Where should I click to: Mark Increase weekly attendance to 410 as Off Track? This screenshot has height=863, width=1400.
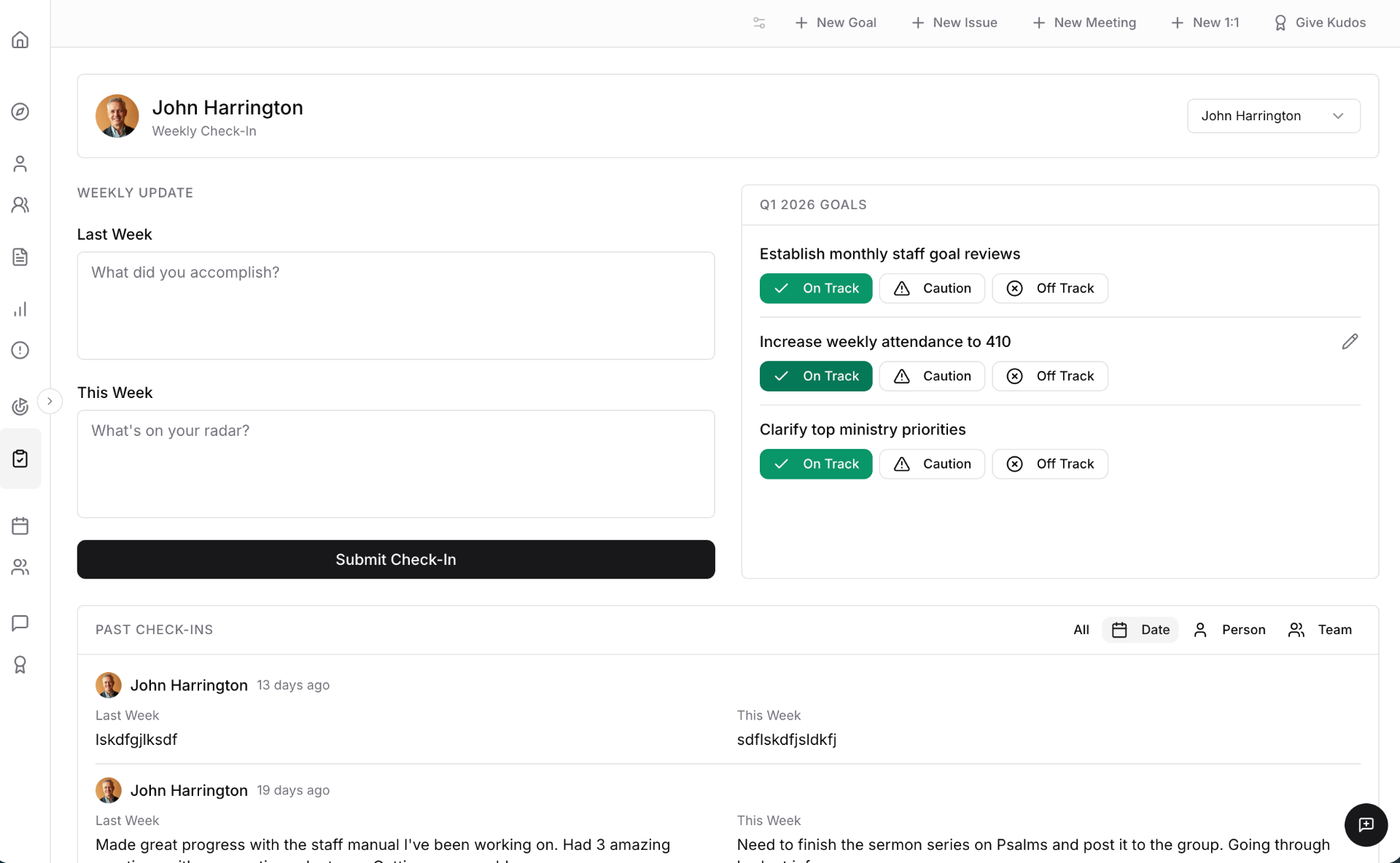1050,376
